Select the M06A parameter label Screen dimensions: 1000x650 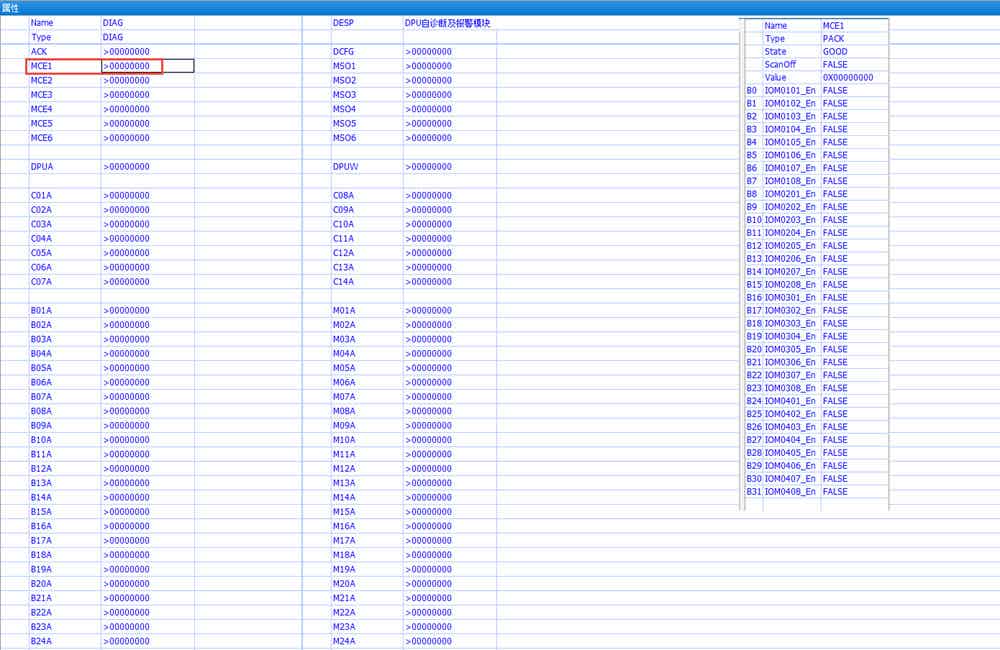344,382
